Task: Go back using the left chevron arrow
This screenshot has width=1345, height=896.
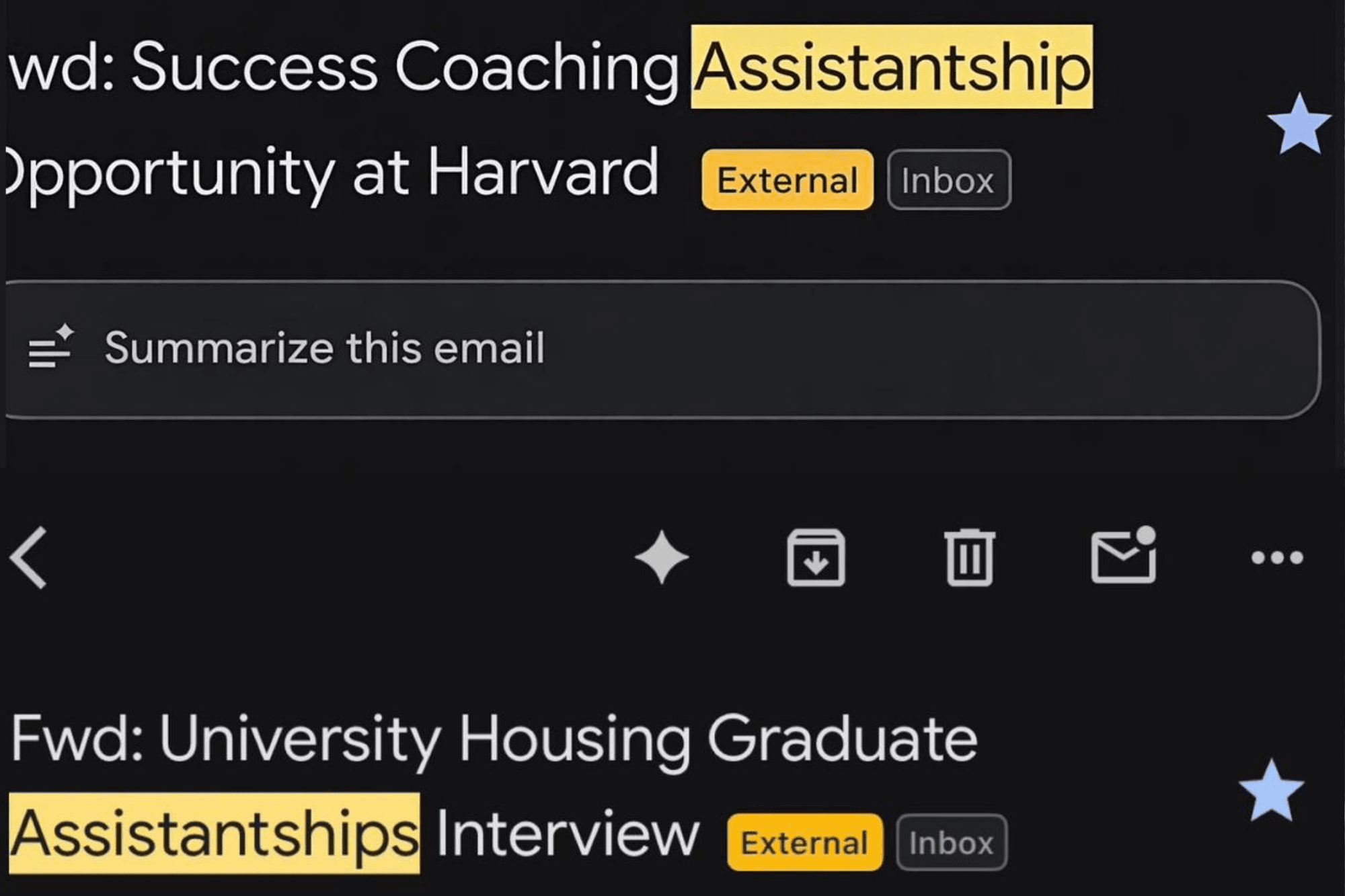Action: 30,558
